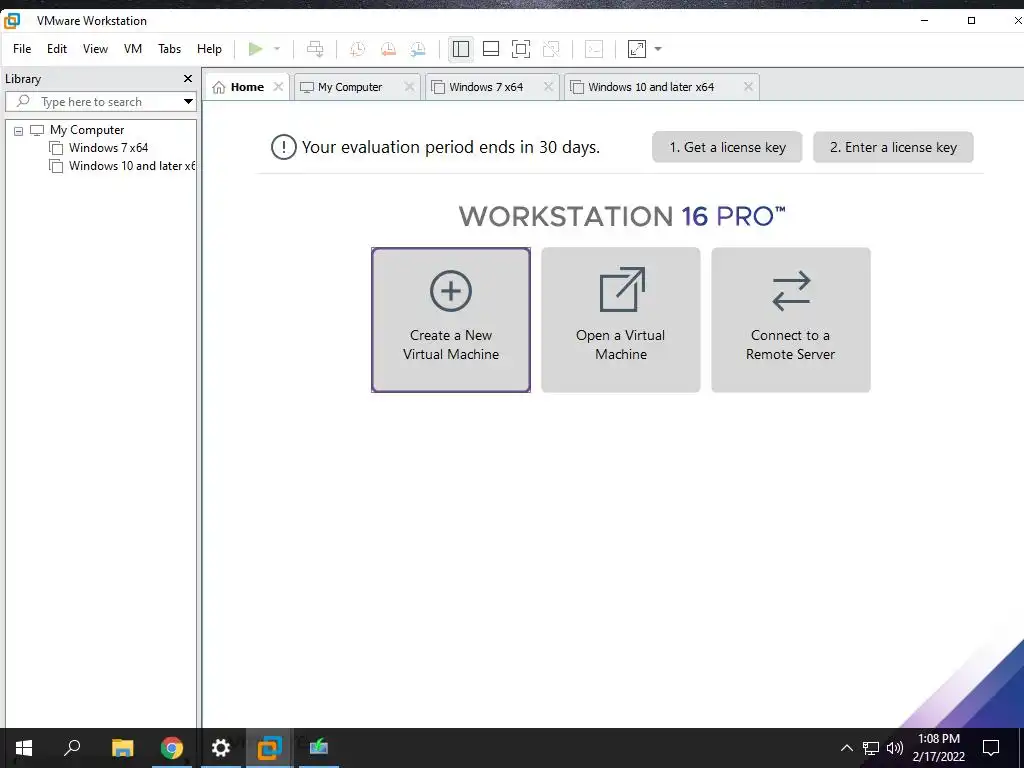Open Settings gear on the taskbar
The height and width of the screenshot is (768, 1024).
click(221, 748)
